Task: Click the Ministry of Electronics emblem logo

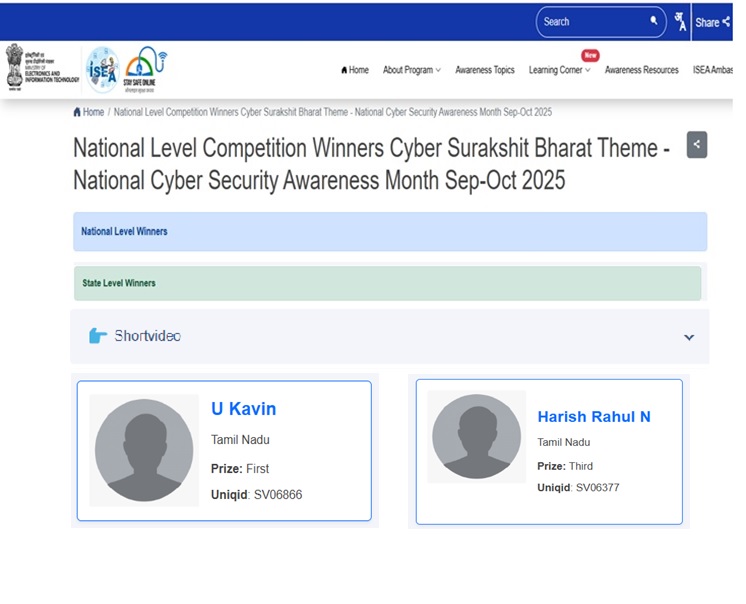Action: click(16, 66)
